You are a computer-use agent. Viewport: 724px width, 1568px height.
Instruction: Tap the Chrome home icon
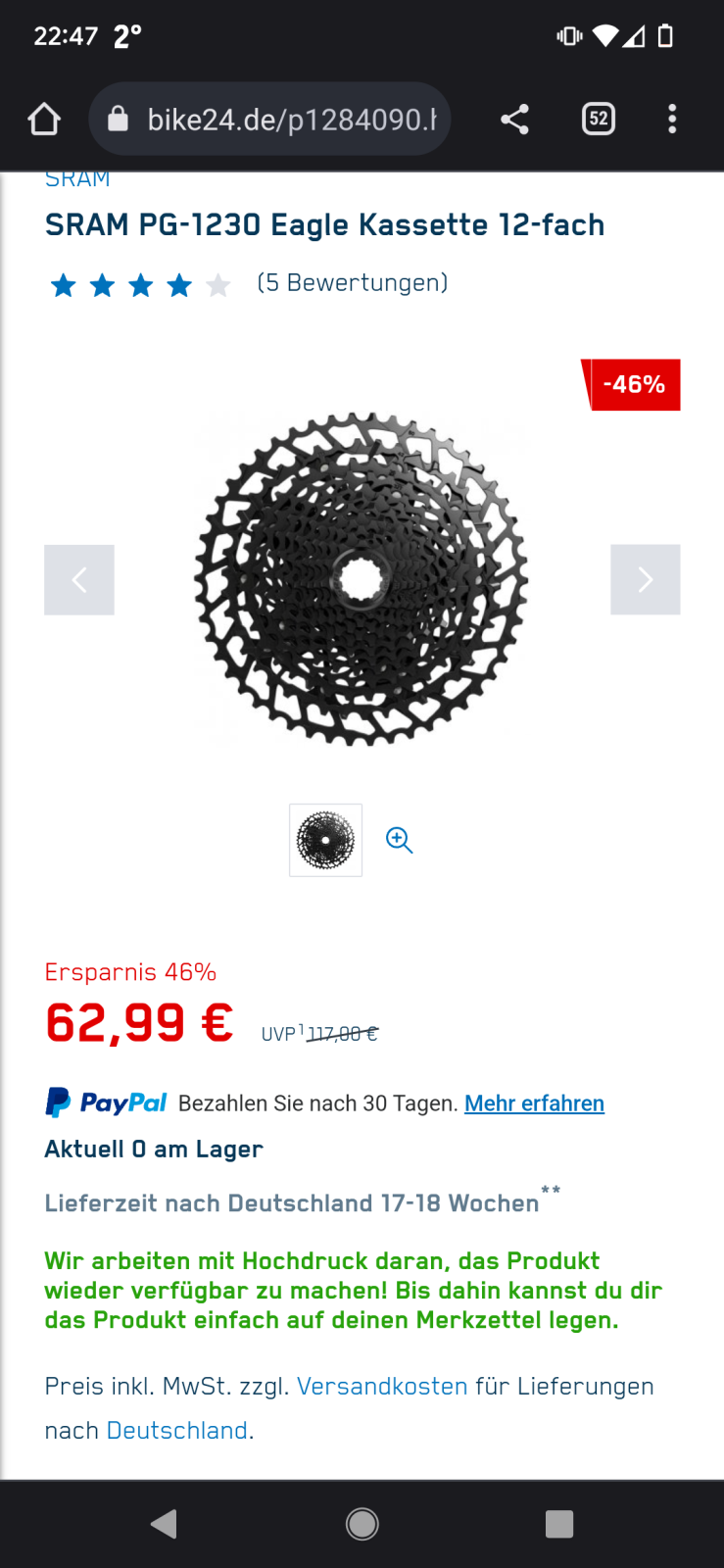coord(44,120)
